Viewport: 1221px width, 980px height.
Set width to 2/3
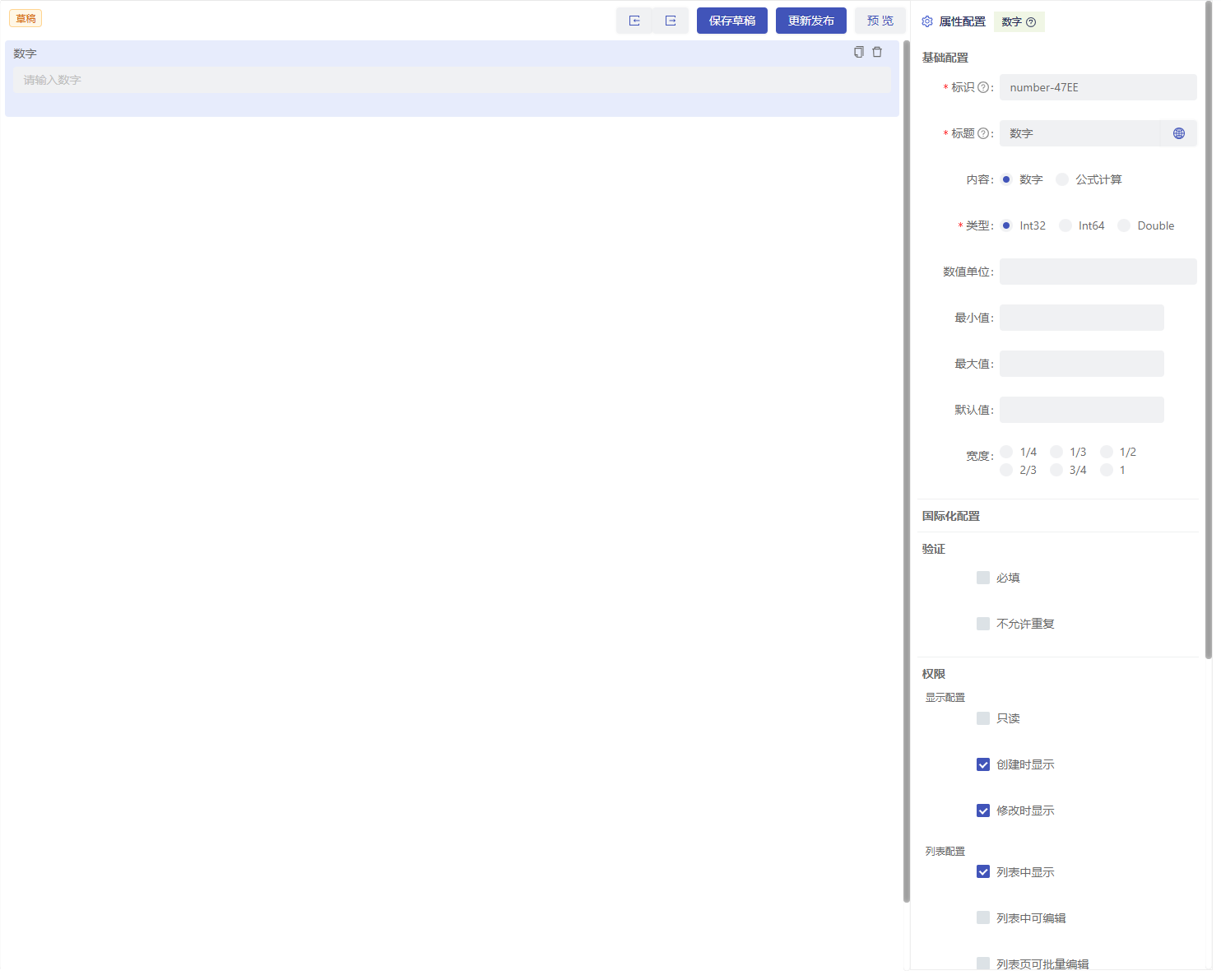click(1006, 470)
